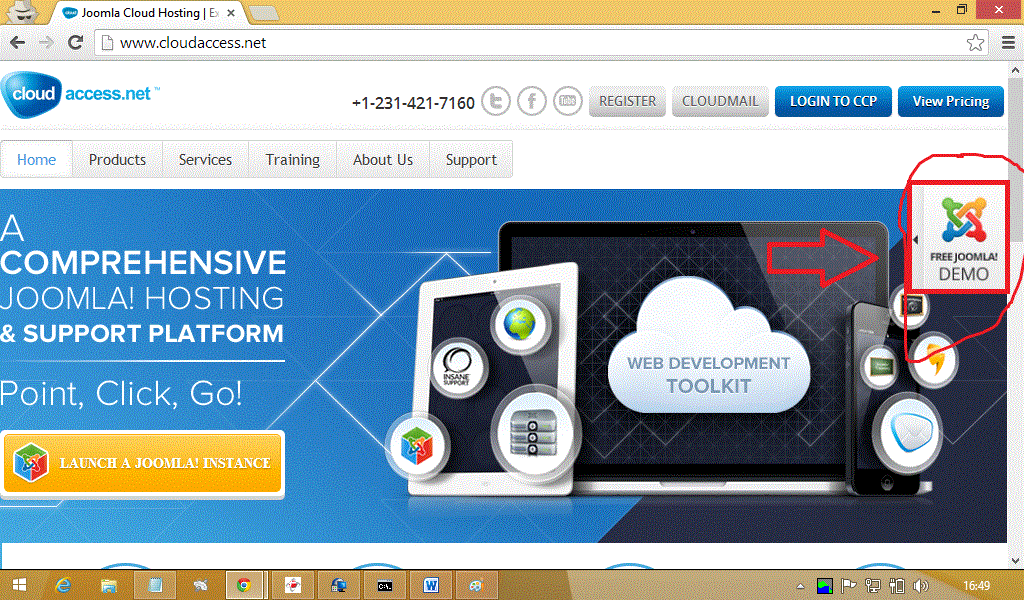Open Microsoft Word from the taskbar
The height and width of the screenshot is (600, 1024).
tap(430, 586)
